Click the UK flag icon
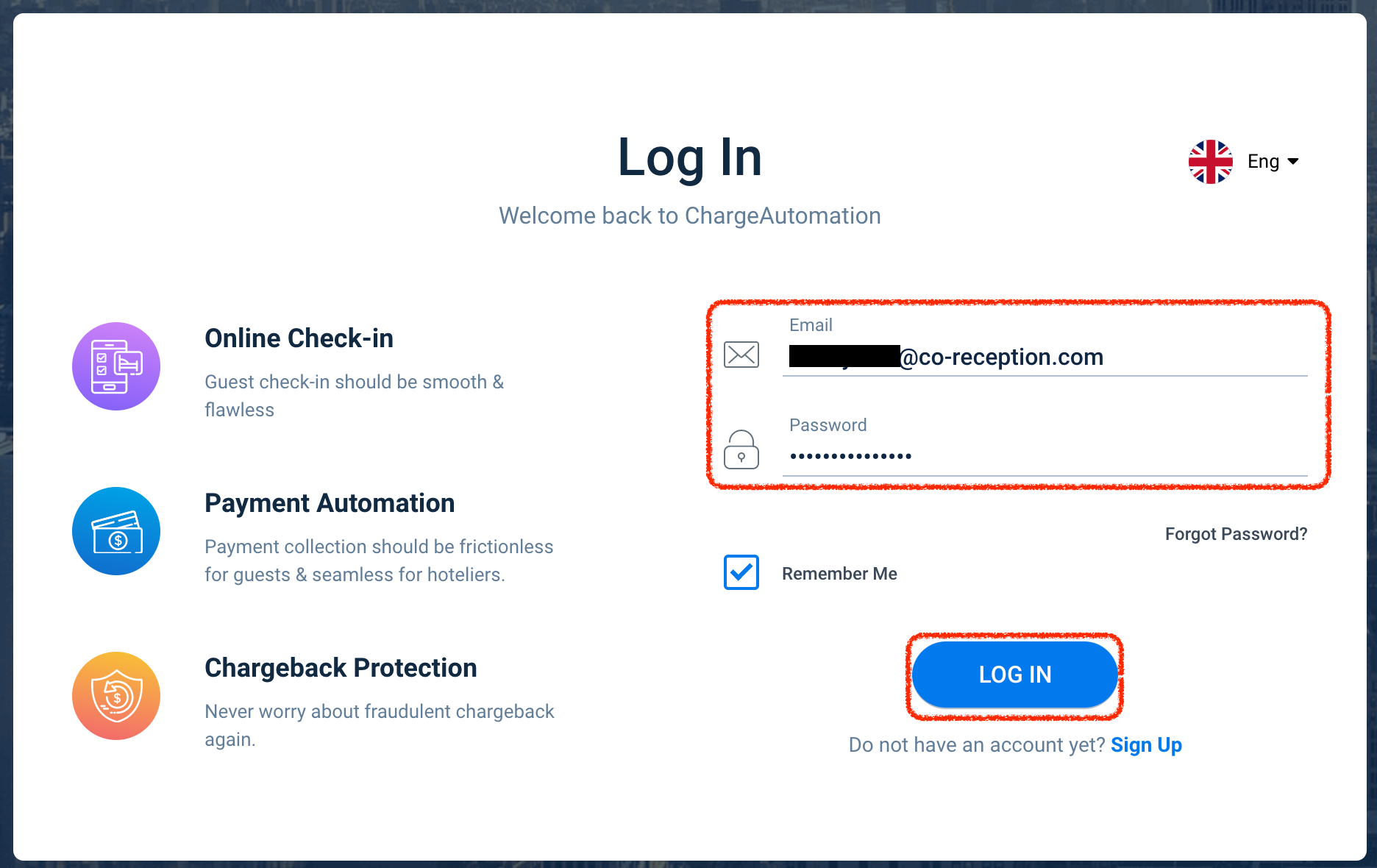Screen dimensions: 1377x868 coord(1210,162)
